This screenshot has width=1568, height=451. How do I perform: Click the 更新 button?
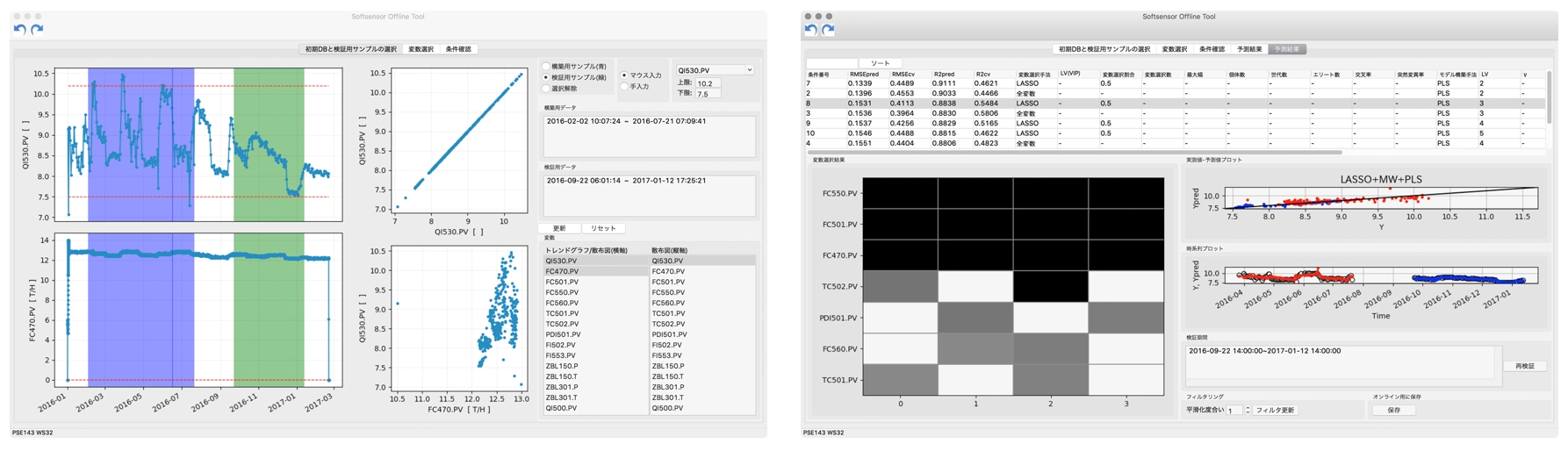559,228
